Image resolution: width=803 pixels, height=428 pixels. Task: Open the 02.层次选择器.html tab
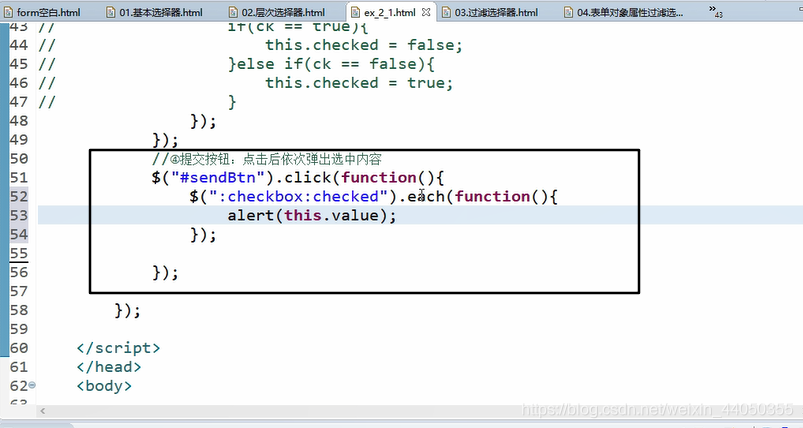tap(277, 12)
